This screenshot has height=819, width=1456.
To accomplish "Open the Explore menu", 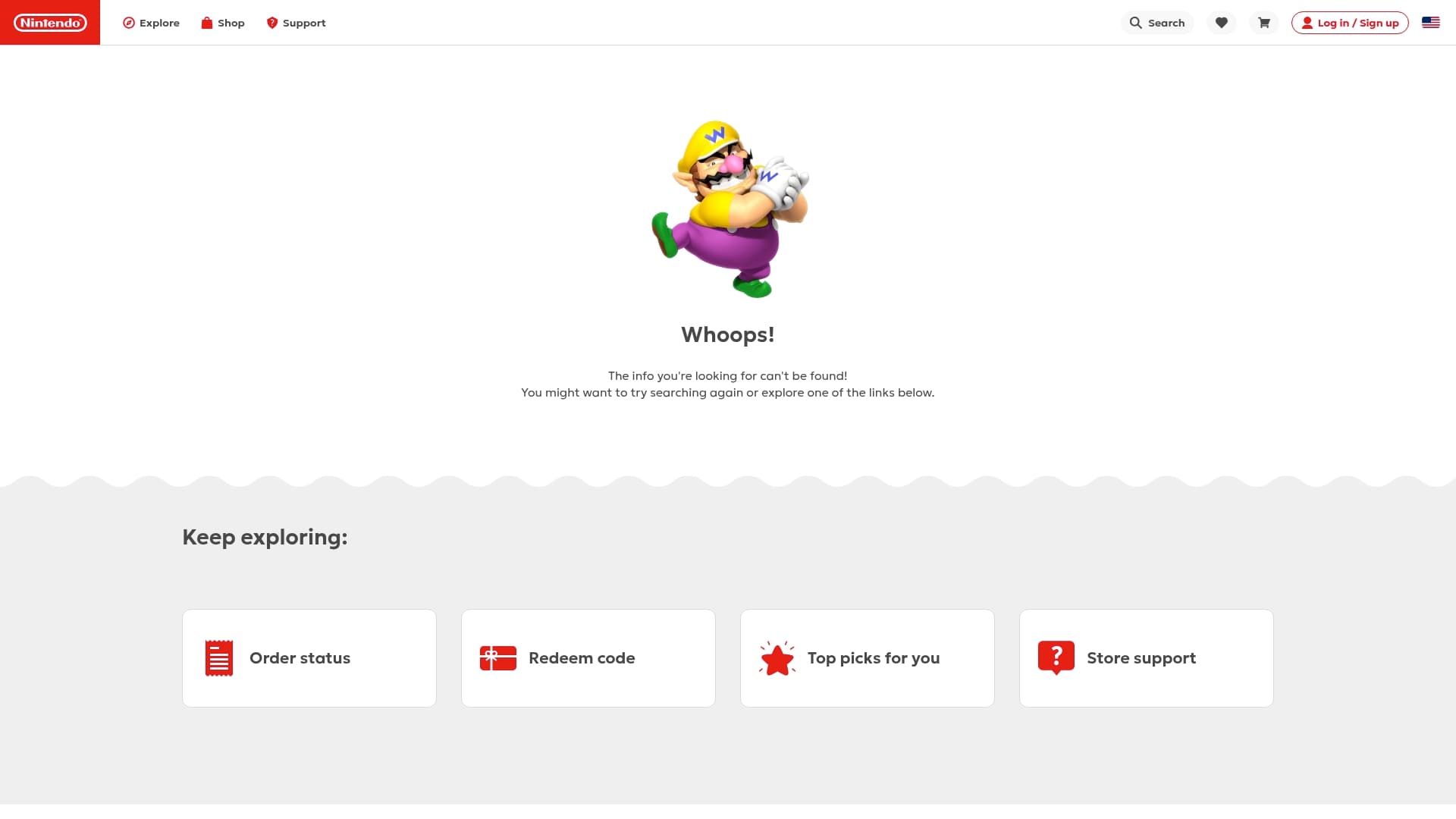I will [151, 23].
